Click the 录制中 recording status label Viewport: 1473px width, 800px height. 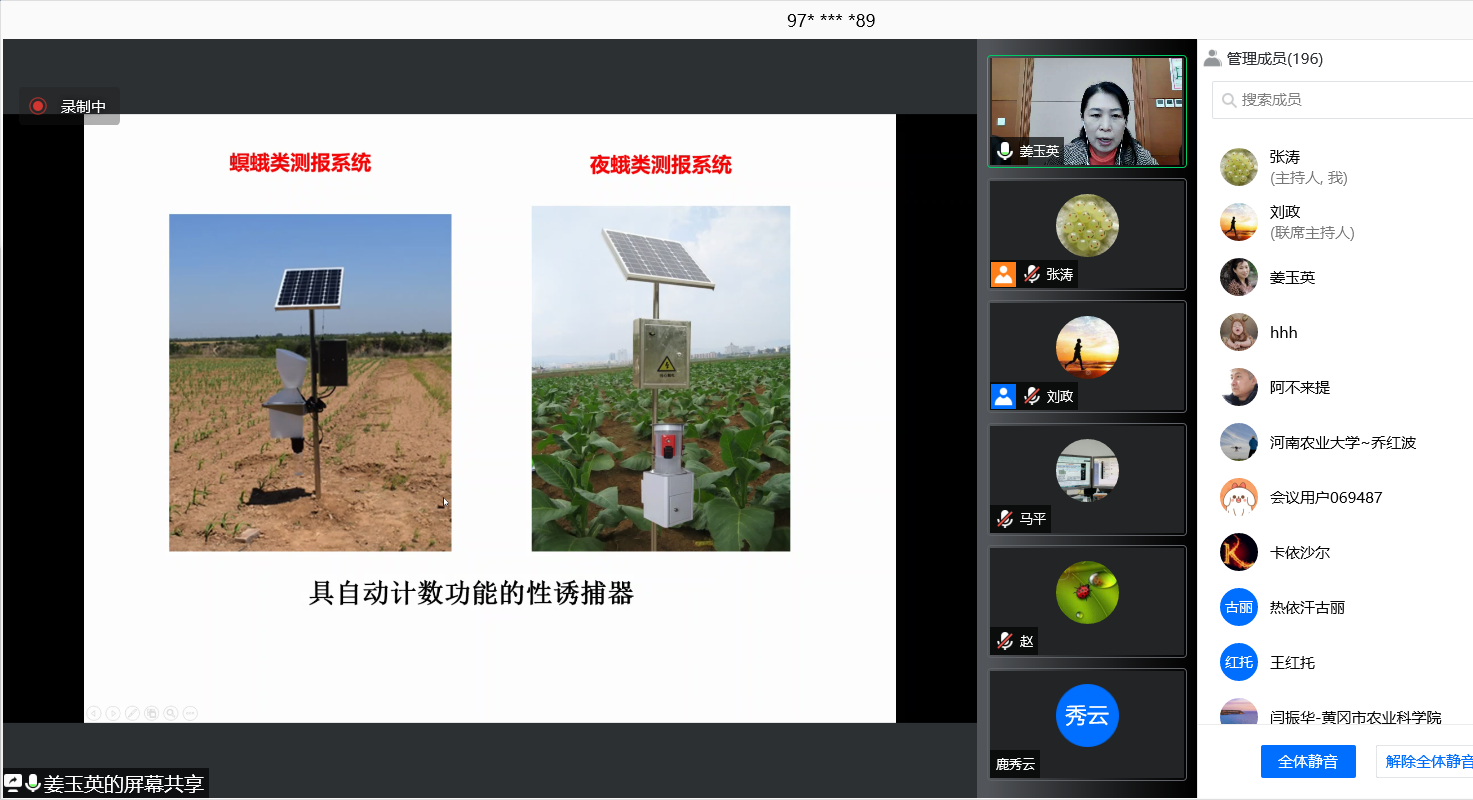pyautogui.click(x=83, y=106)
